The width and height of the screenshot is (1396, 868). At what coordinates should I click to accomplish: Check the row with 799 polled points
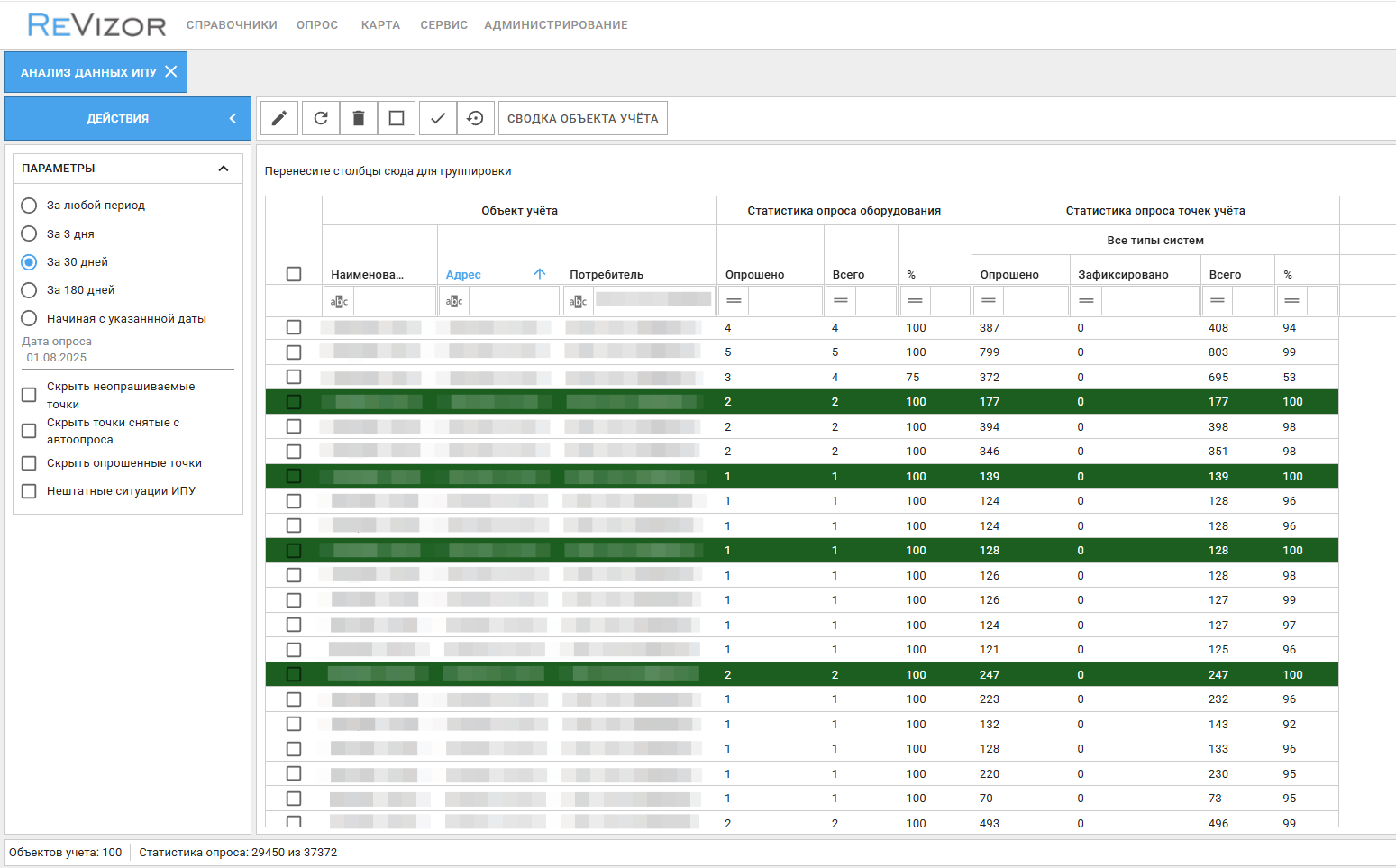294,352
